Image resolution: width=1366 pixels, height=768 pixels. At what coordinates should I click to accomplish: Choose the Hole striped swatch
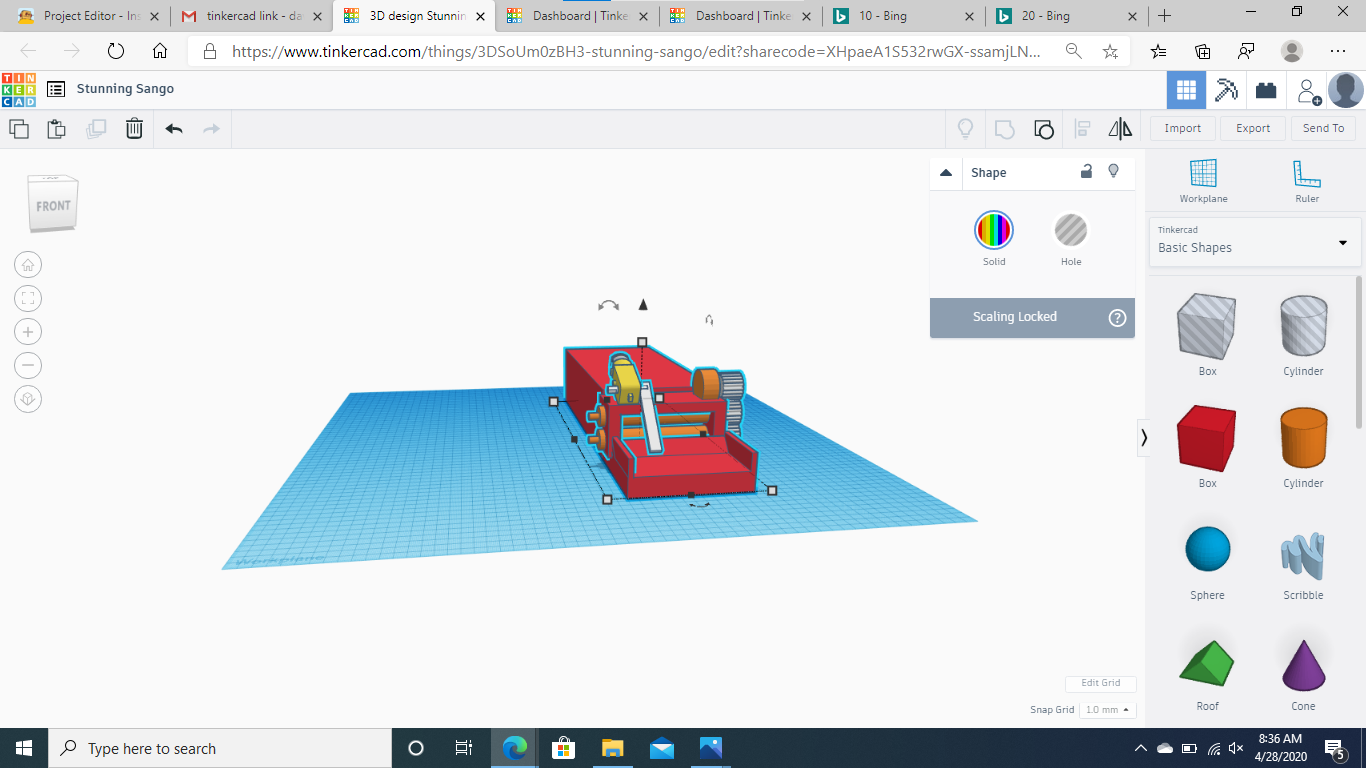pos(1071,231)
